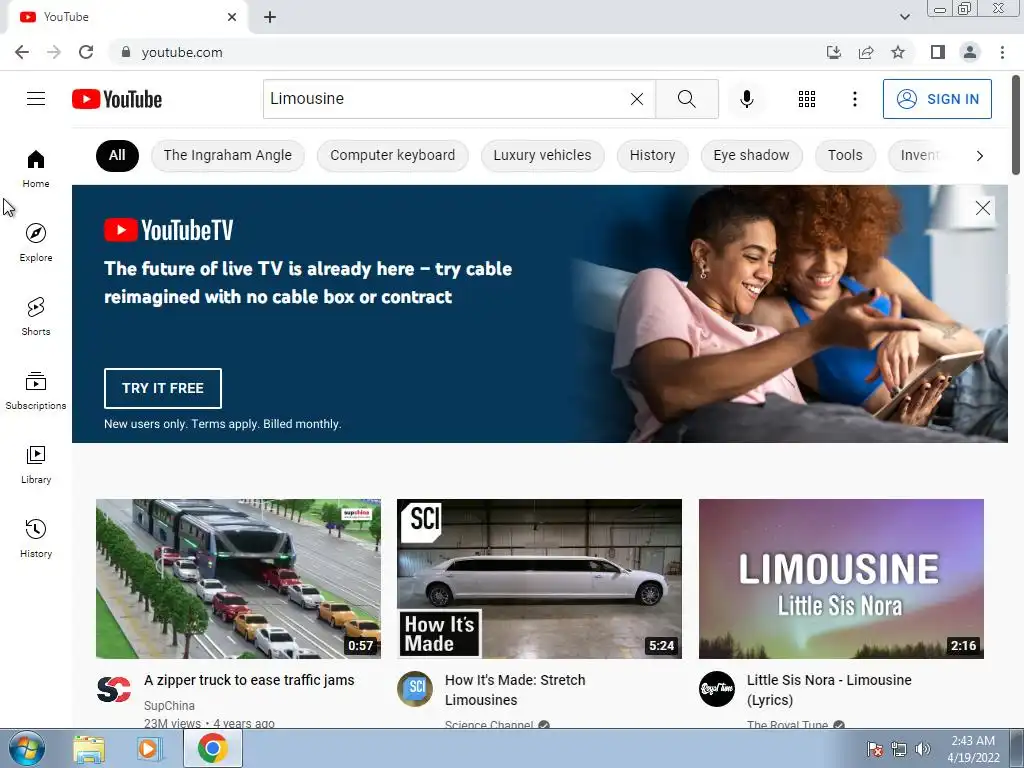Image resolution: width=1024 pixels, height=768 pixels.
Task: Click the YouTube logo
Action: click(117, 99)
